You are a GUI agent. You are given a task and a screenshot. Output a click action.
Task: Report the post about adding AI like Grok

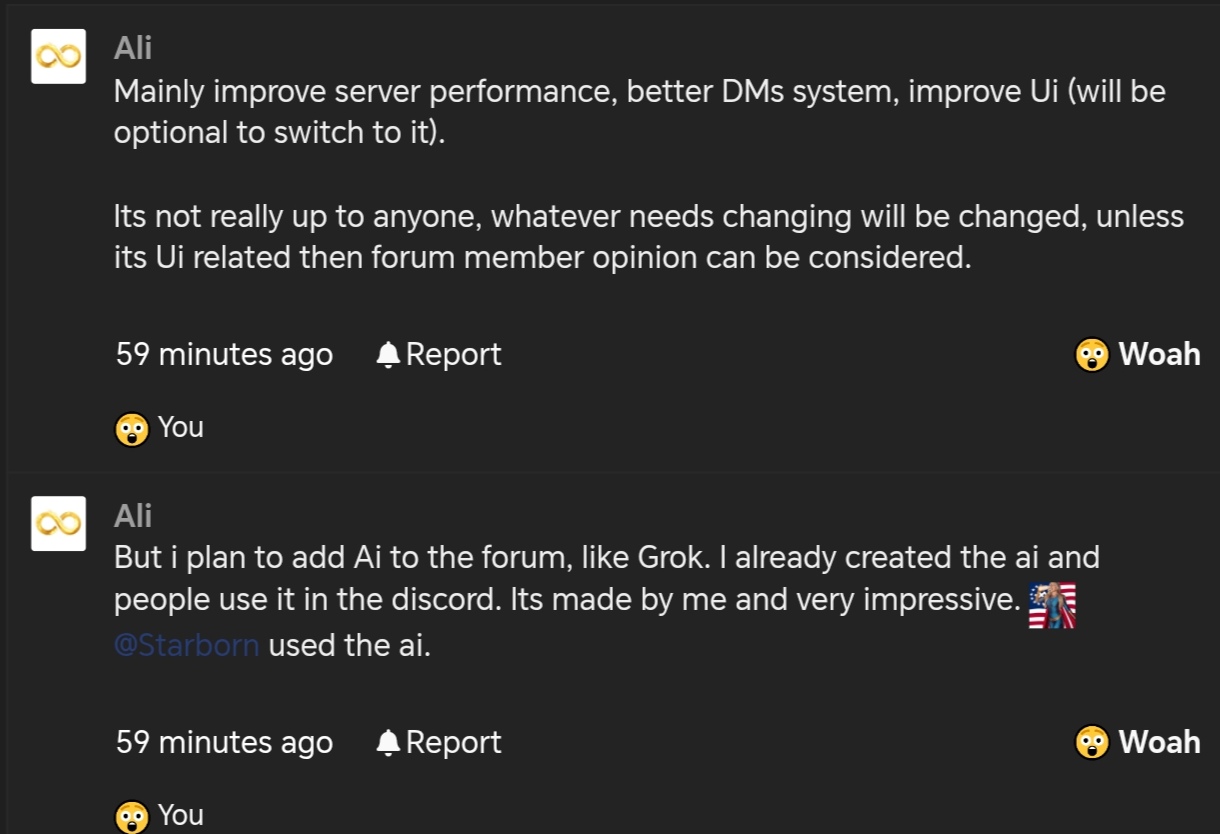point(453,743)
